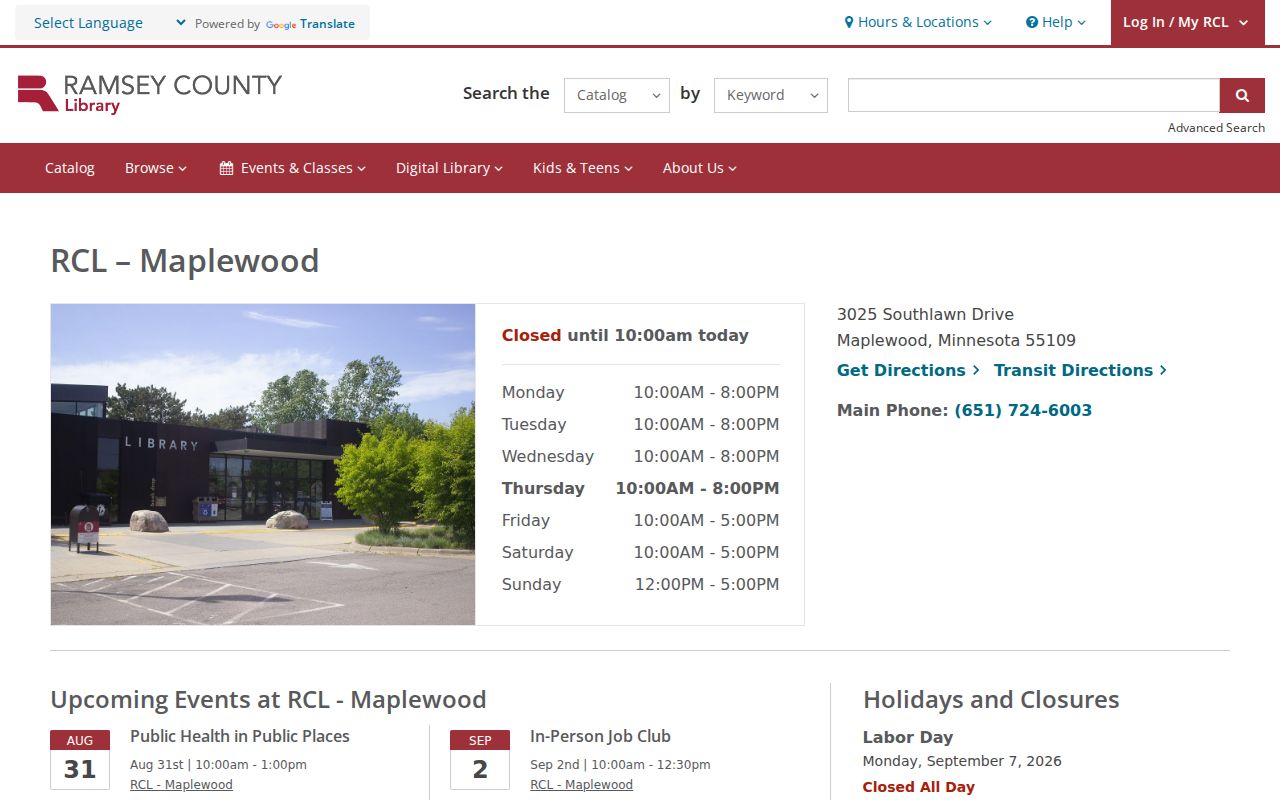The image size is (1280, 800).
Task: Open Advanced Search link
Action: click(x=1216, y=128)
